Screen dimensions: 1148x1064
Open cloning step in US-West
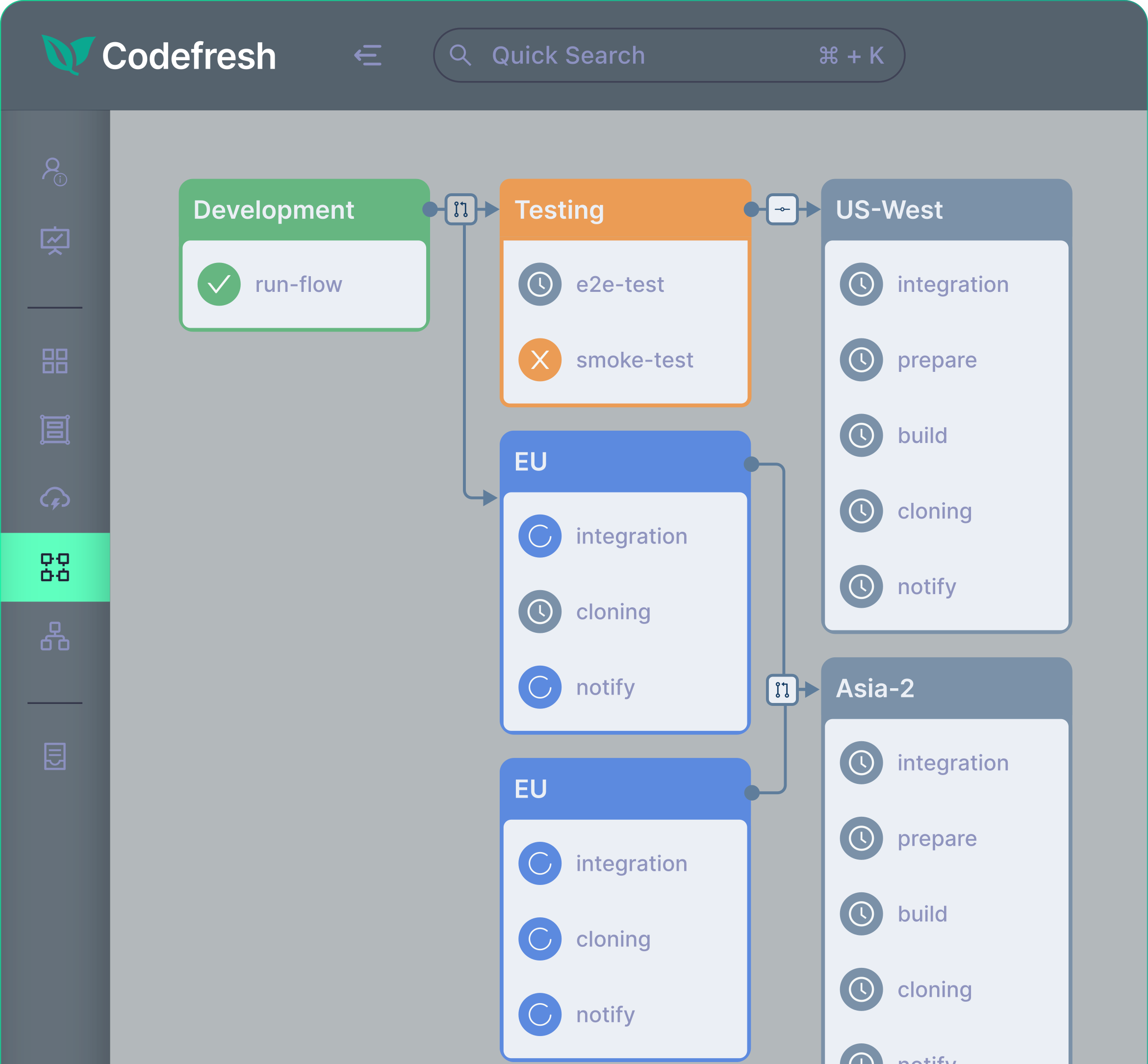tap(946, 511)
